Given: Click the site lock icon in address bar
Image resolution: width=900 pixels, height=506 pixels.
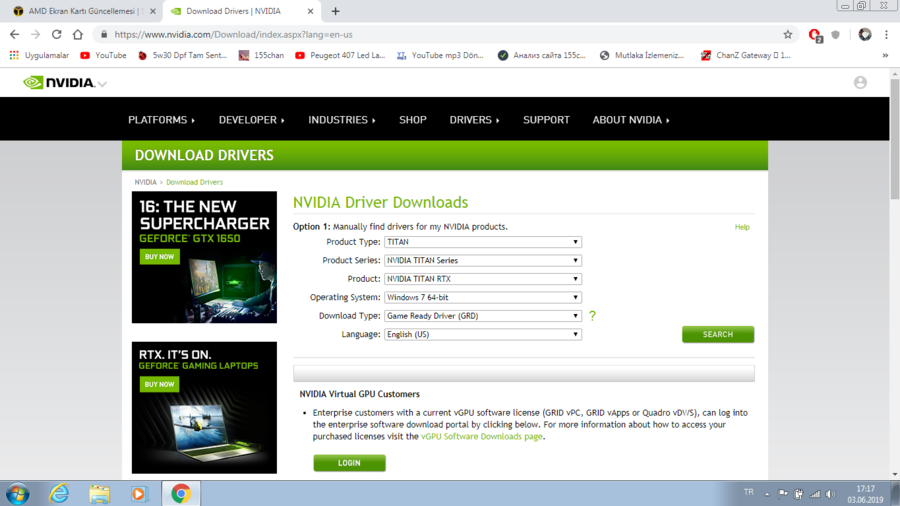Looking at the screenshot, I should point(104,34).
